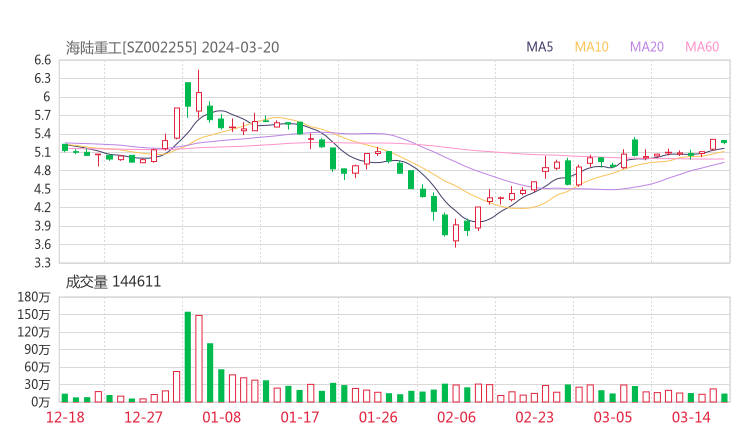Click the 01-08 date axis label
This screenshot has height=440, width=740.
pos(221,417)
